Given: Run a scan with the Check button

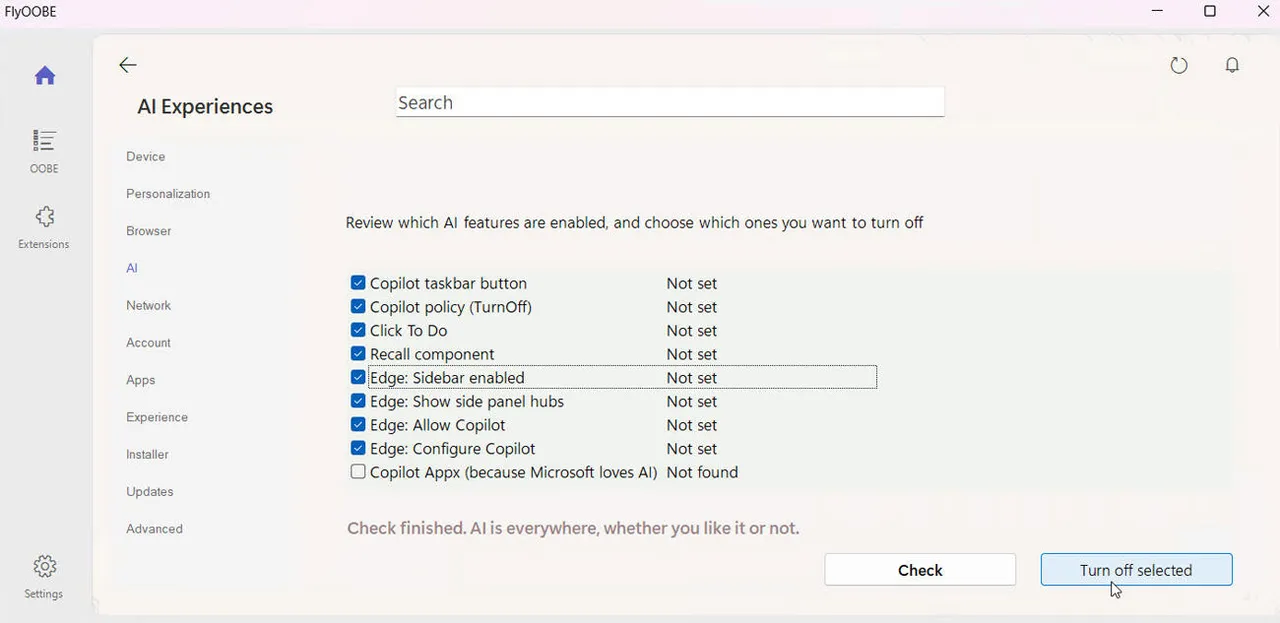Looking at the screenshot, I should pyautogui.click(x=919, y=569).
